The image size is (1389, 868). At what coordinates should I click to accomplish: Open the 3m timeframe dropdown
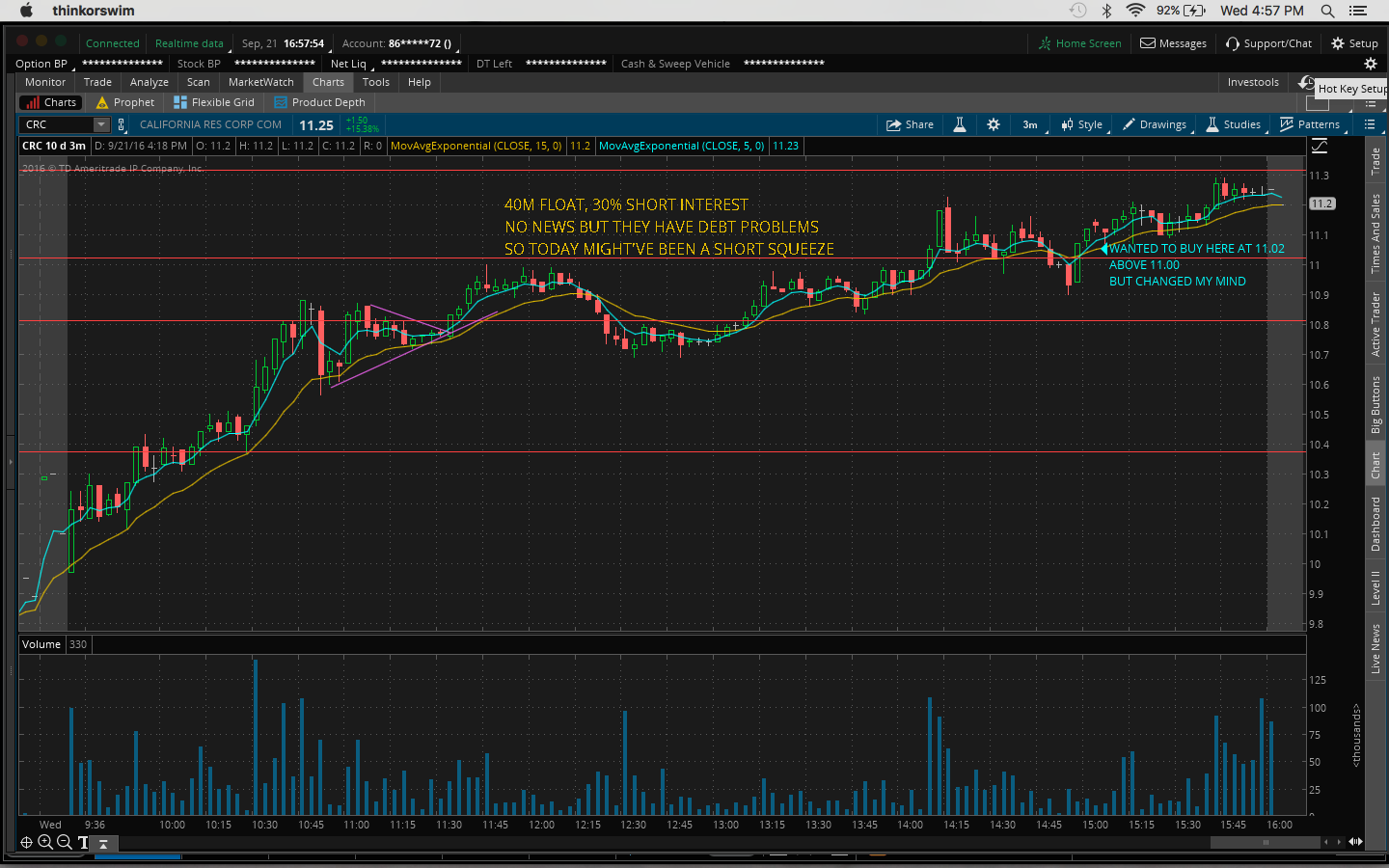[1031, 124]
